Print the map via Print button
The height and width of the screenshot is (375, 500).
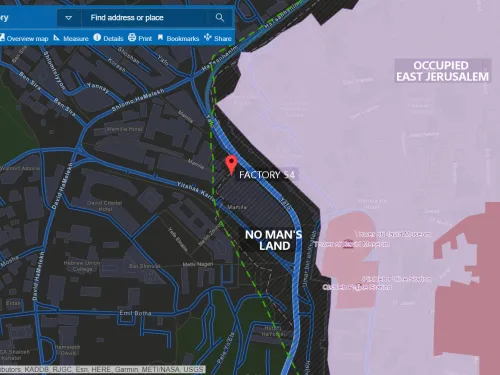pyautogui.click(x=140, y=38)
